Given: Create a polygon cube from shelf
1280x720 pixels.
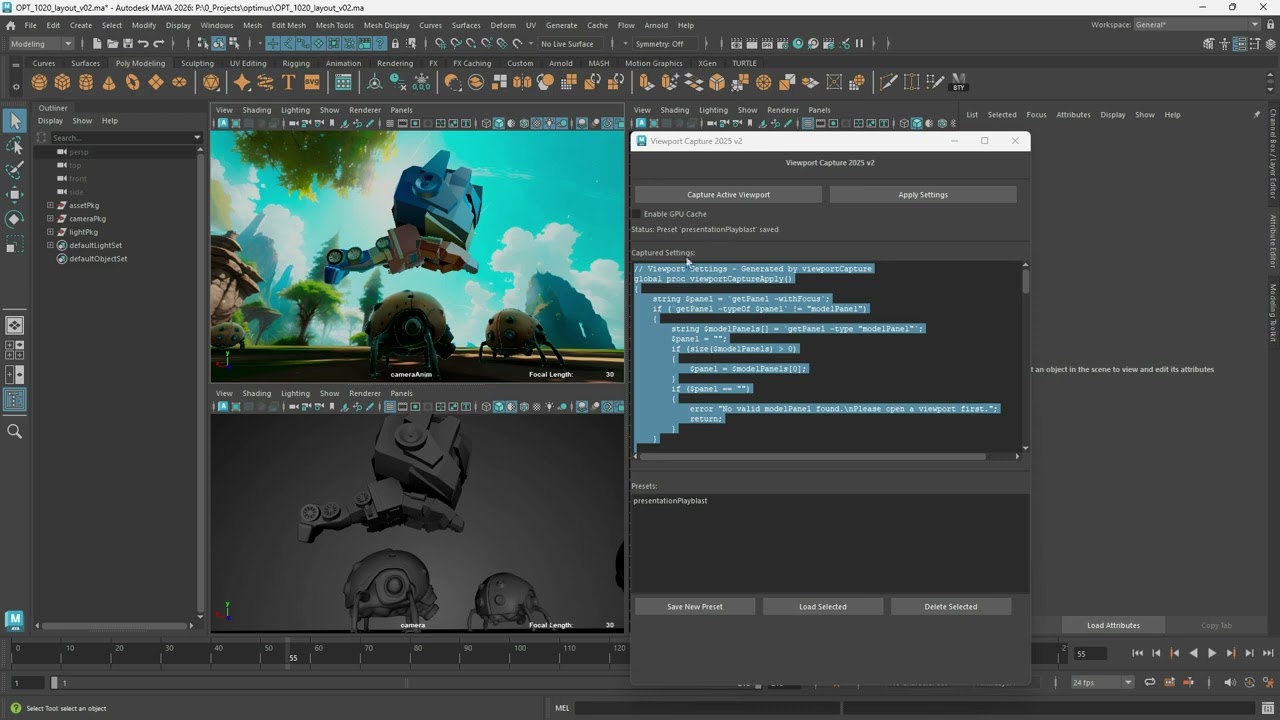Looking at the screenshot, I should [x=62, y=82].
